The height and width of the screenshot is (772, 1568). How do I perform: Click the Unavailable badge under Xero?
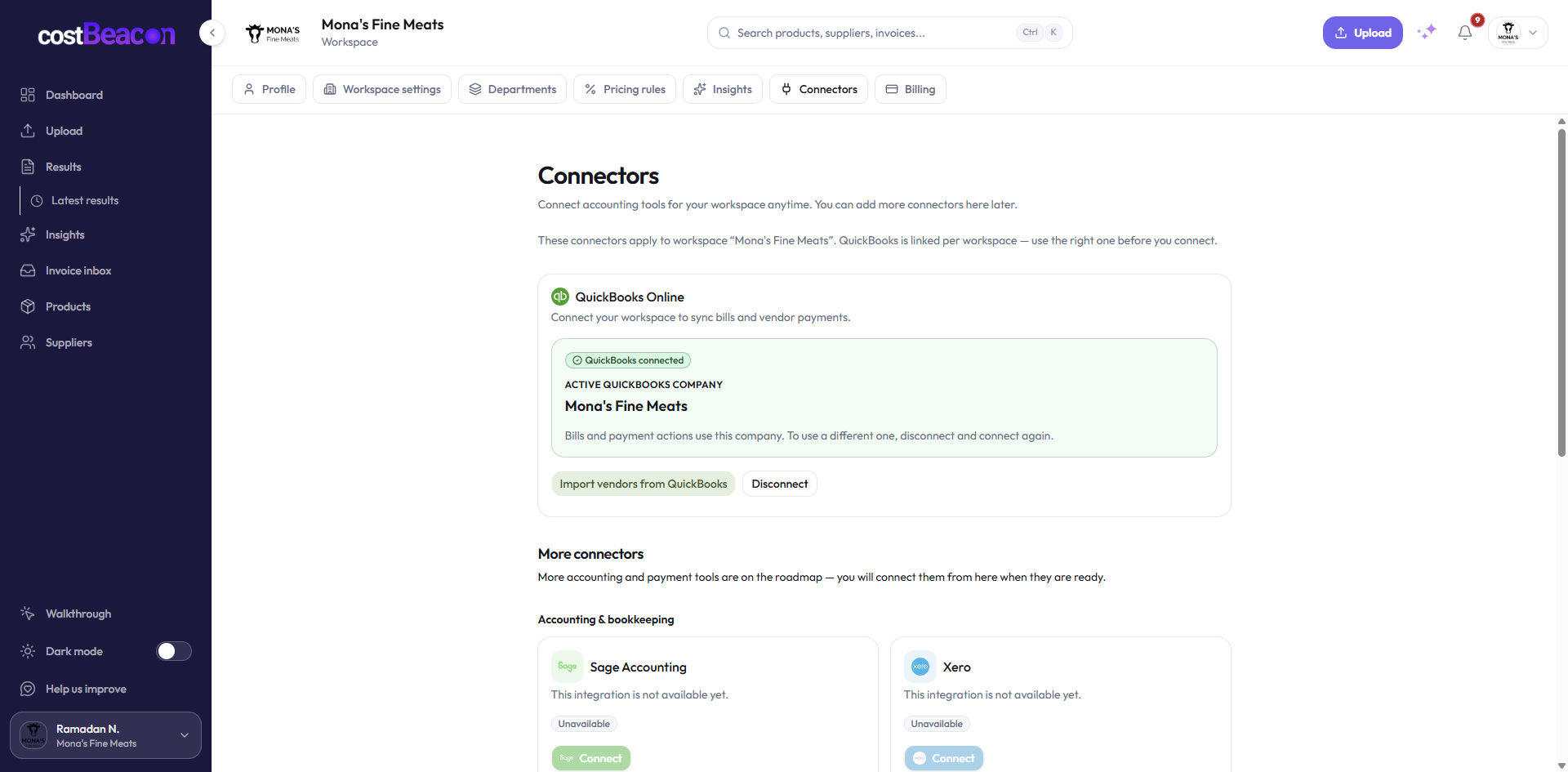(937, 724)
